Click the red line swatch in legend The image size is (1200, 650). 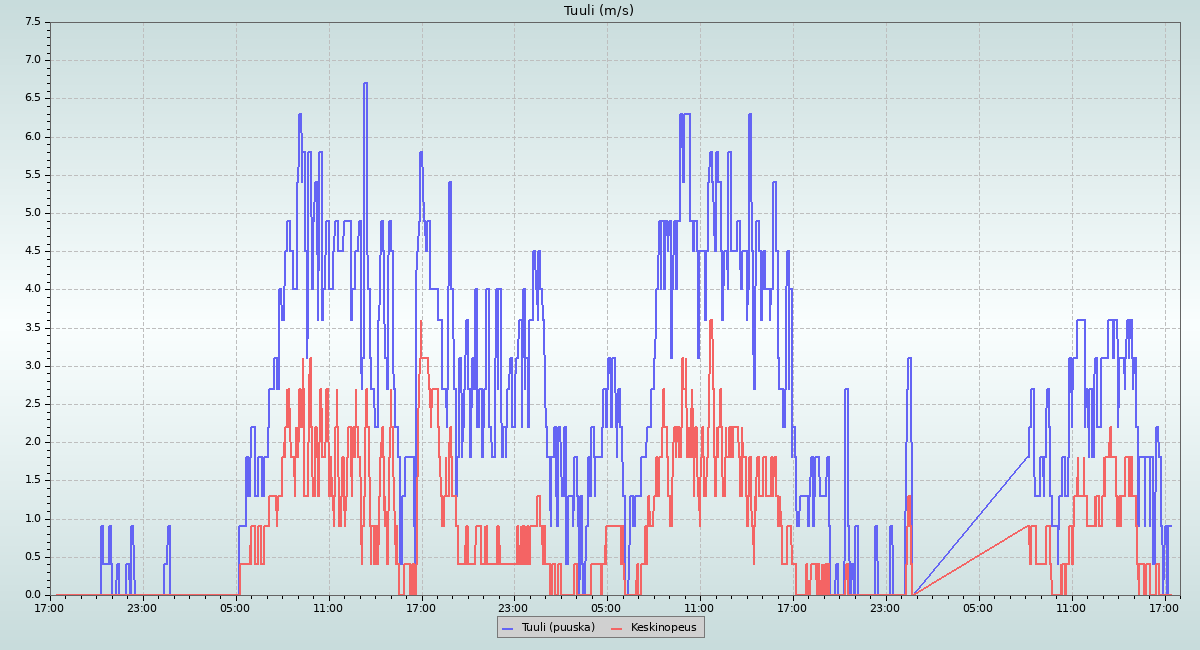617,628
